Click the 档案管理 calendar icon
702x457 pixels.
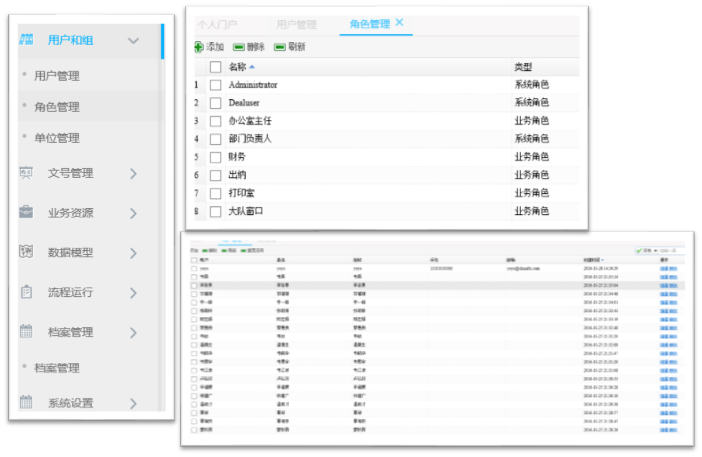(26, 331)
